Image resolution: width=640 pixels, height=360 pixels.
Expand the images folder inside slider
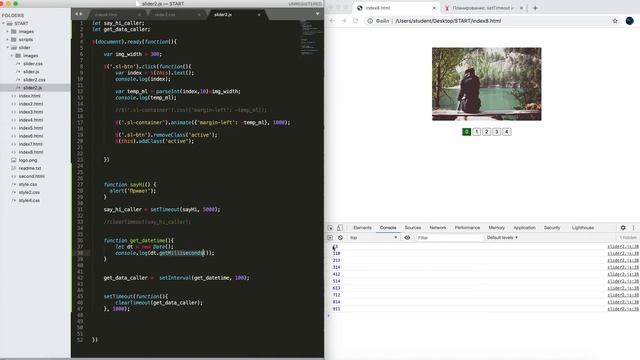pos(12,56)
